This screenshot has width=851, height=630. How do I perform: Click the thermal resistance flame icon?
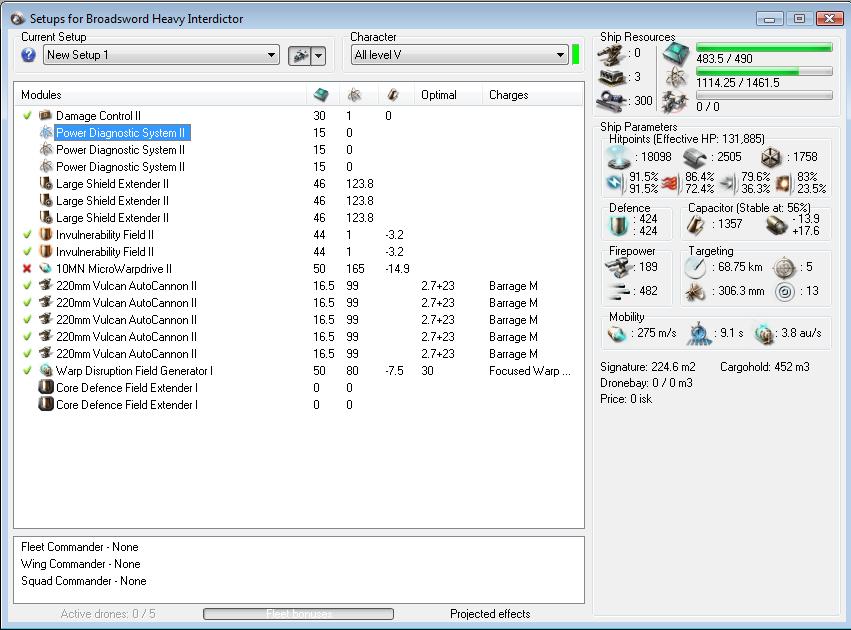(671, 184)
